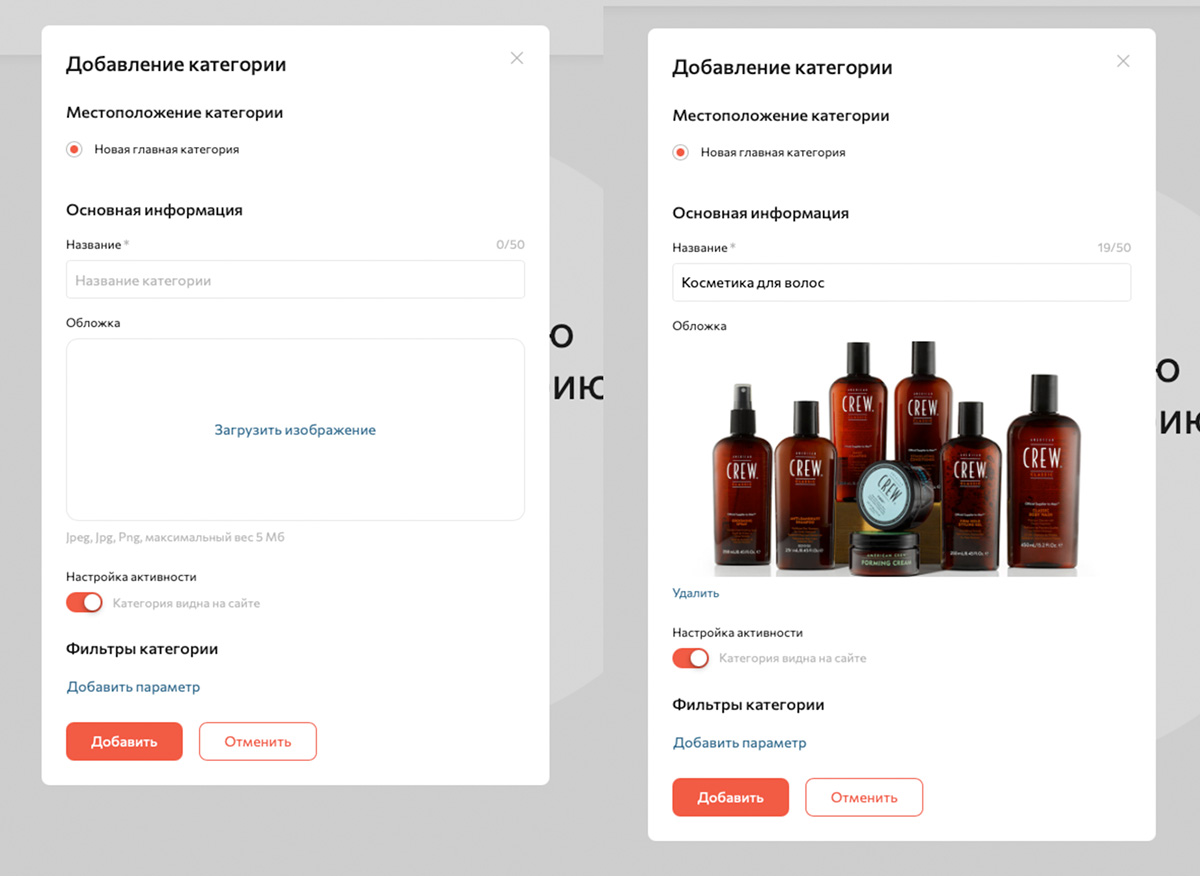Click the '0/50' character counter
The width and height of the screenshot is (1200, 876).
[x=510, y=245]
